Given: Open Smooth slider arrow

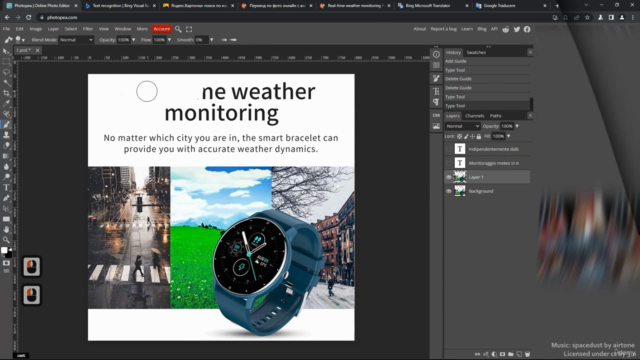Looking at the screenshot, I should pyautogui.click(x=211, y=40).
